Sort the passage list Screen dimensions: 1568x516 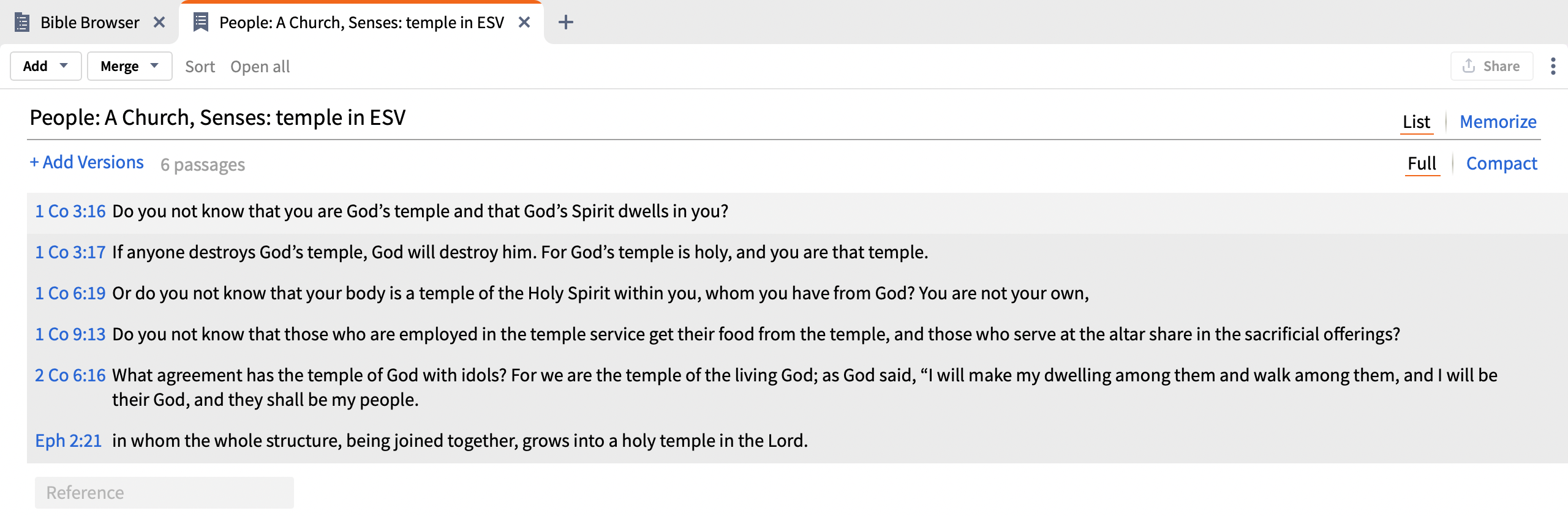pyautogui.click(x=200, y=67)
